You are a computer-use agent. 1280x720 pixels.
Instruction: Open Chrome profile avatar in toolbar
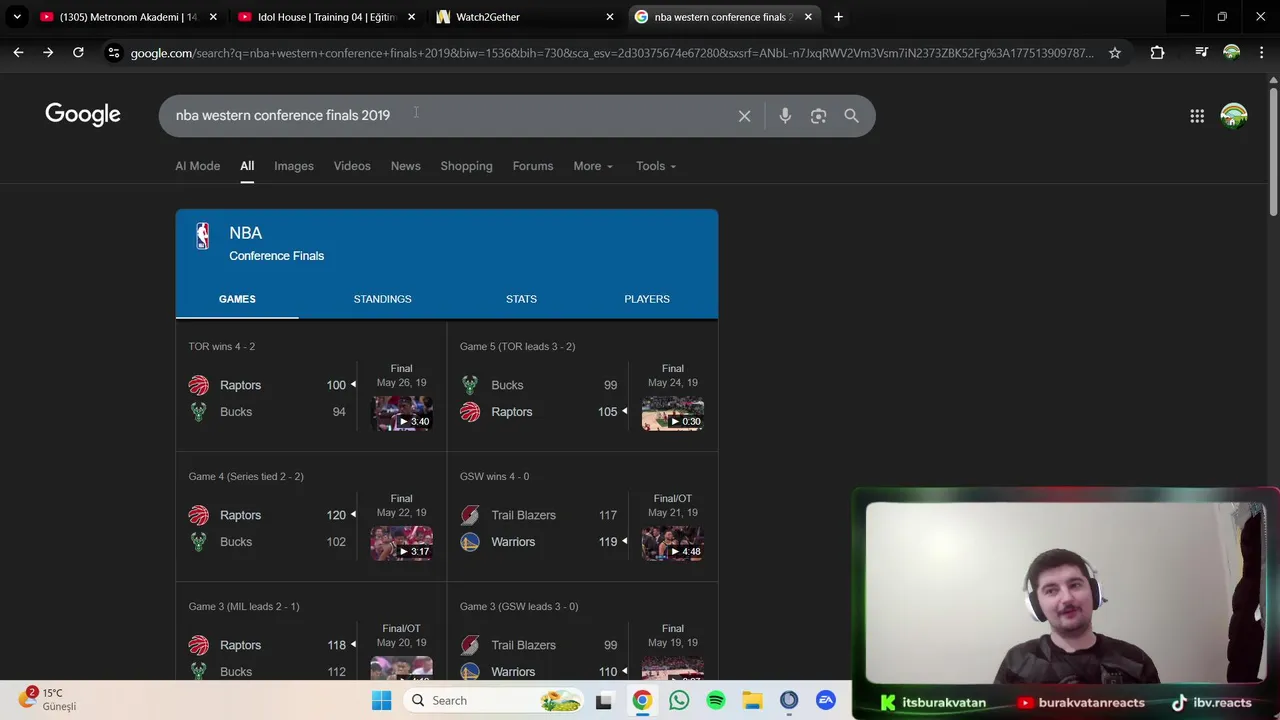1232,52
